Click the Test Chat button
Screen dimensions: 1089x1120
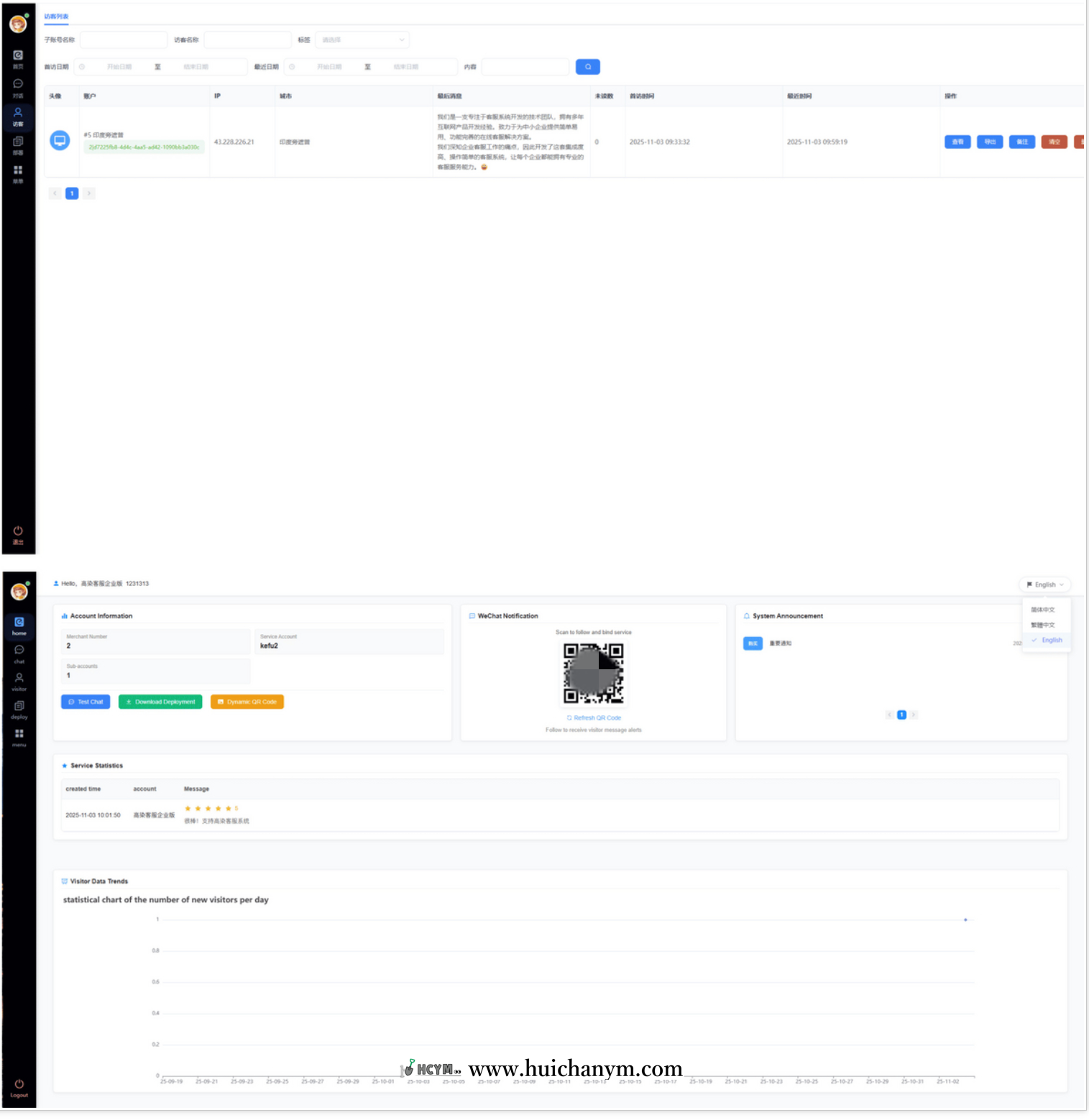point(86,702)
